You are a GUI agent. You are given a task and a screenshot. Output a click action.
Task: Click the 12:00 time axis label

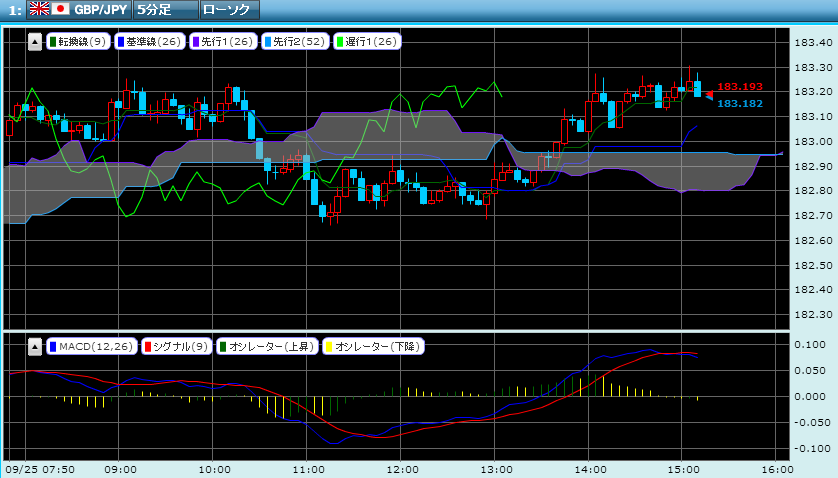point(402,469)
